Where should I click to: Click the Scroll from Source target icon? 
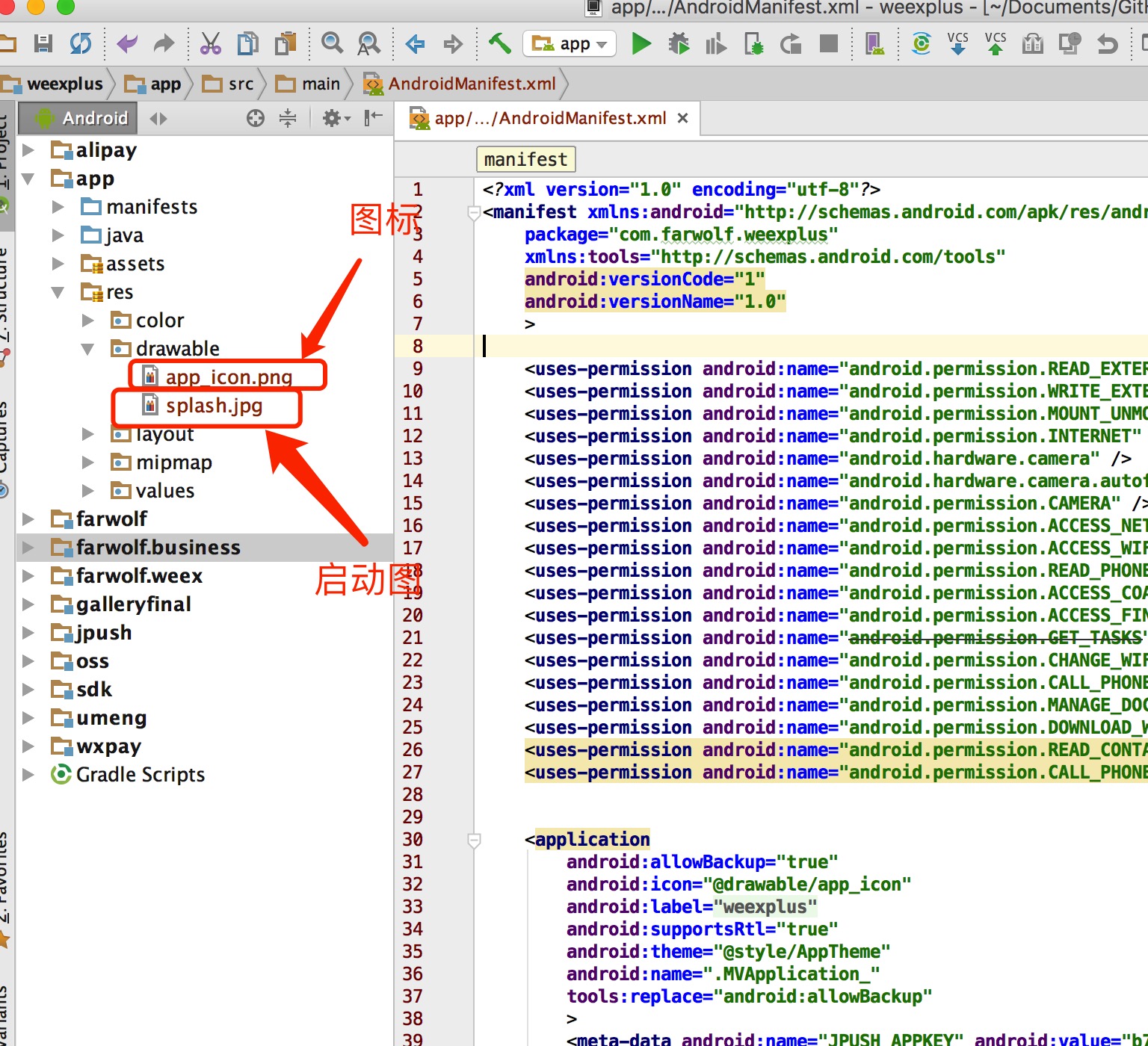point(256,118)
